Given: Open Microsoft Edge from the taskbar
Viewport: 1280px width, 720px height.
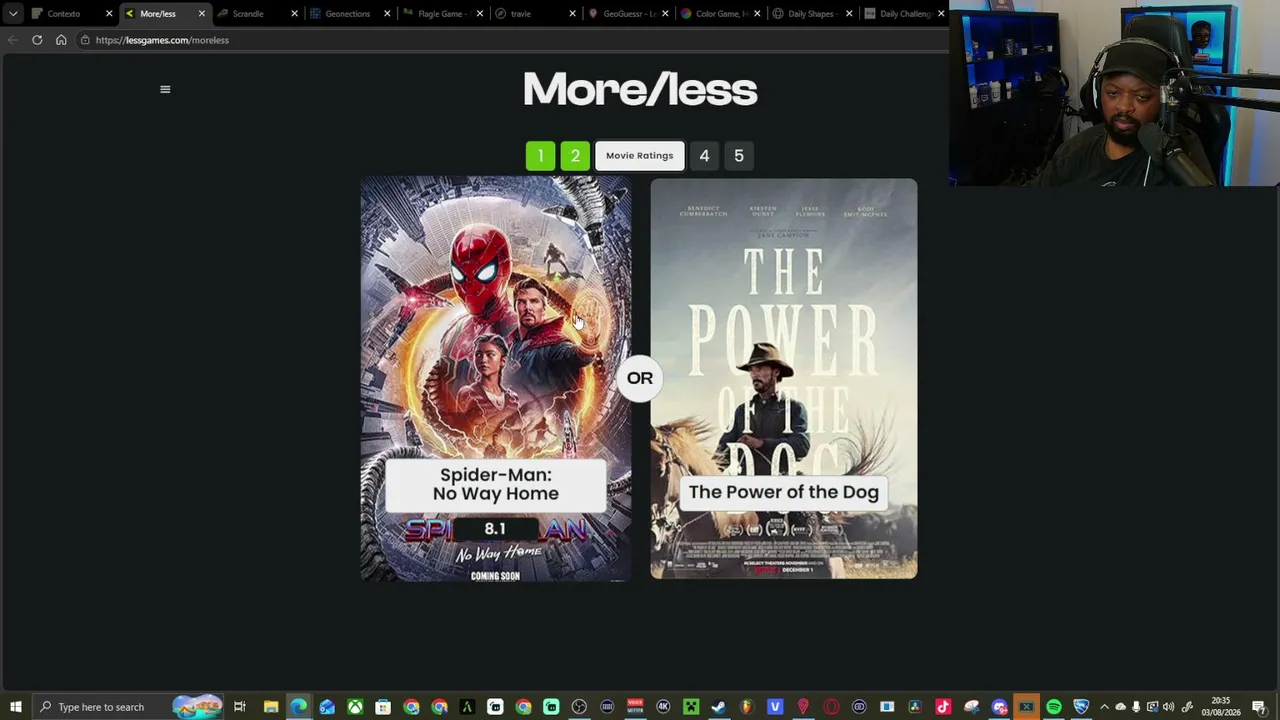Looking at the screenshot, I should tap(299, 707).
